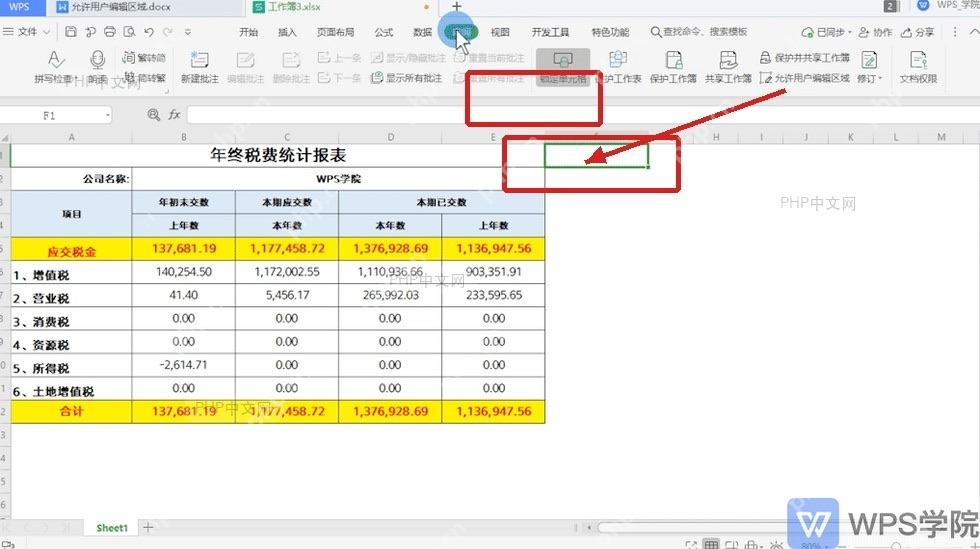
Task: Click into the formula bar input
Action: click(x=581, y=115)
